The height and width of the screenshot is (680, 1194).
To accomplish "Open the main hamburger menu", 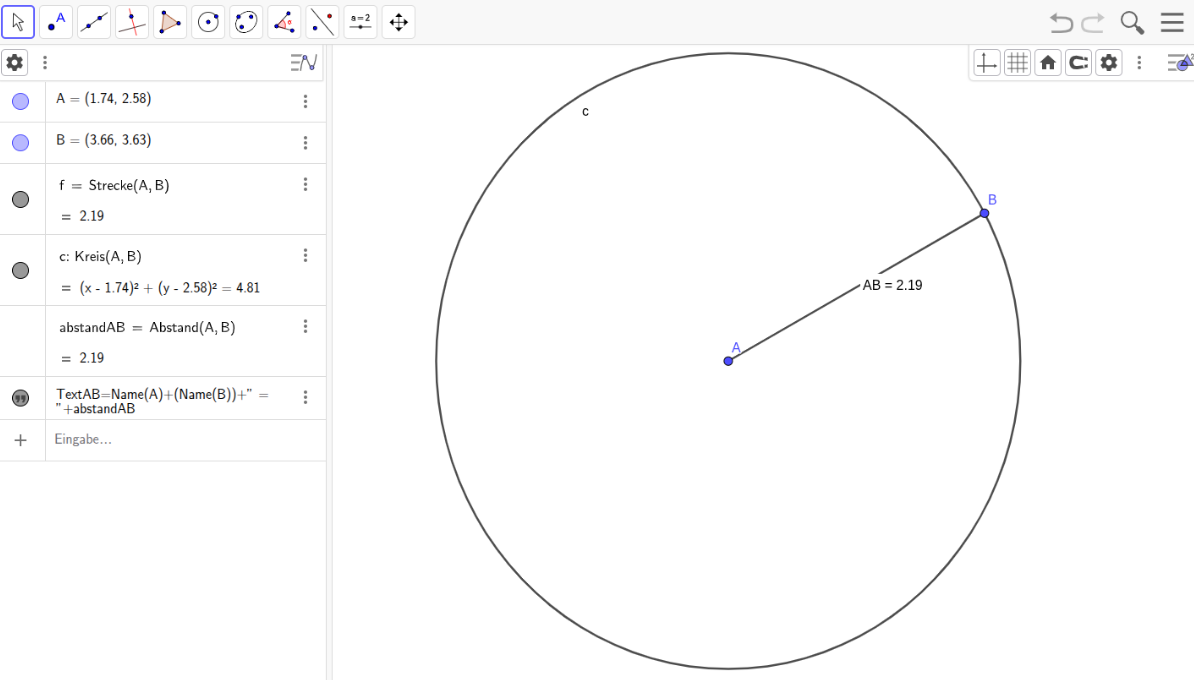I will pos(1172,22).
